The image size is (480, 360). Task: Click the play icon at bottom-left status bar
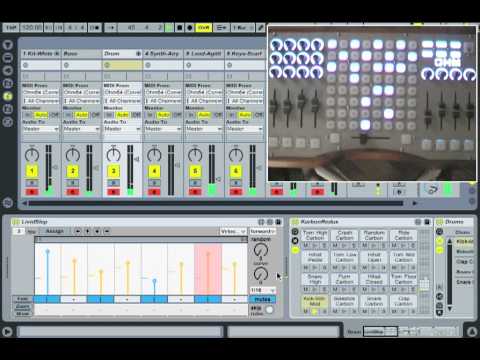pos(7,332)
